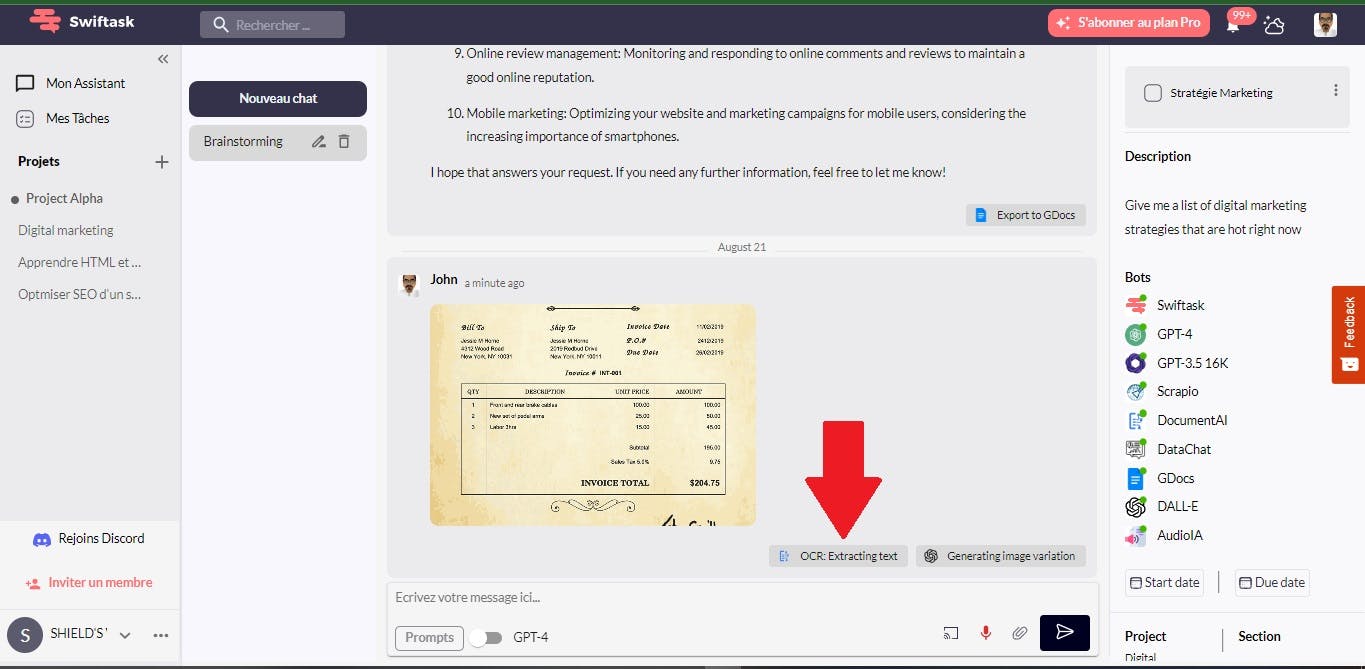Select the Scrapio bot
Viewport: 1365px width, 669px height.
[1162, 391]
